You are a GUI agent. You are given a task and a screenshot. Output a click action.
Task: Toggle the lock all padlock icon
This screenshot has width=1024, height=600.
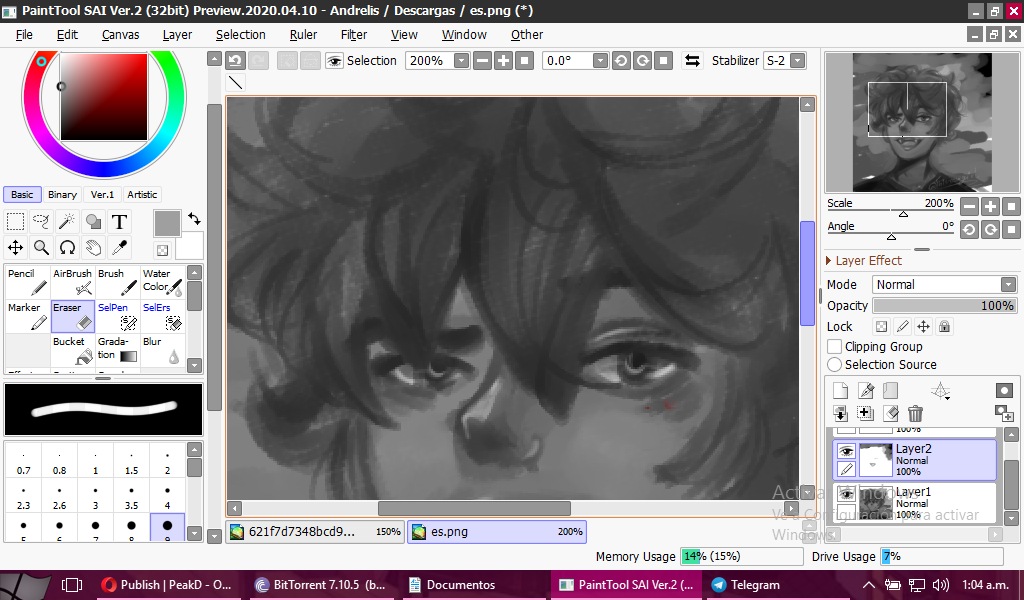tap(944, 326)
